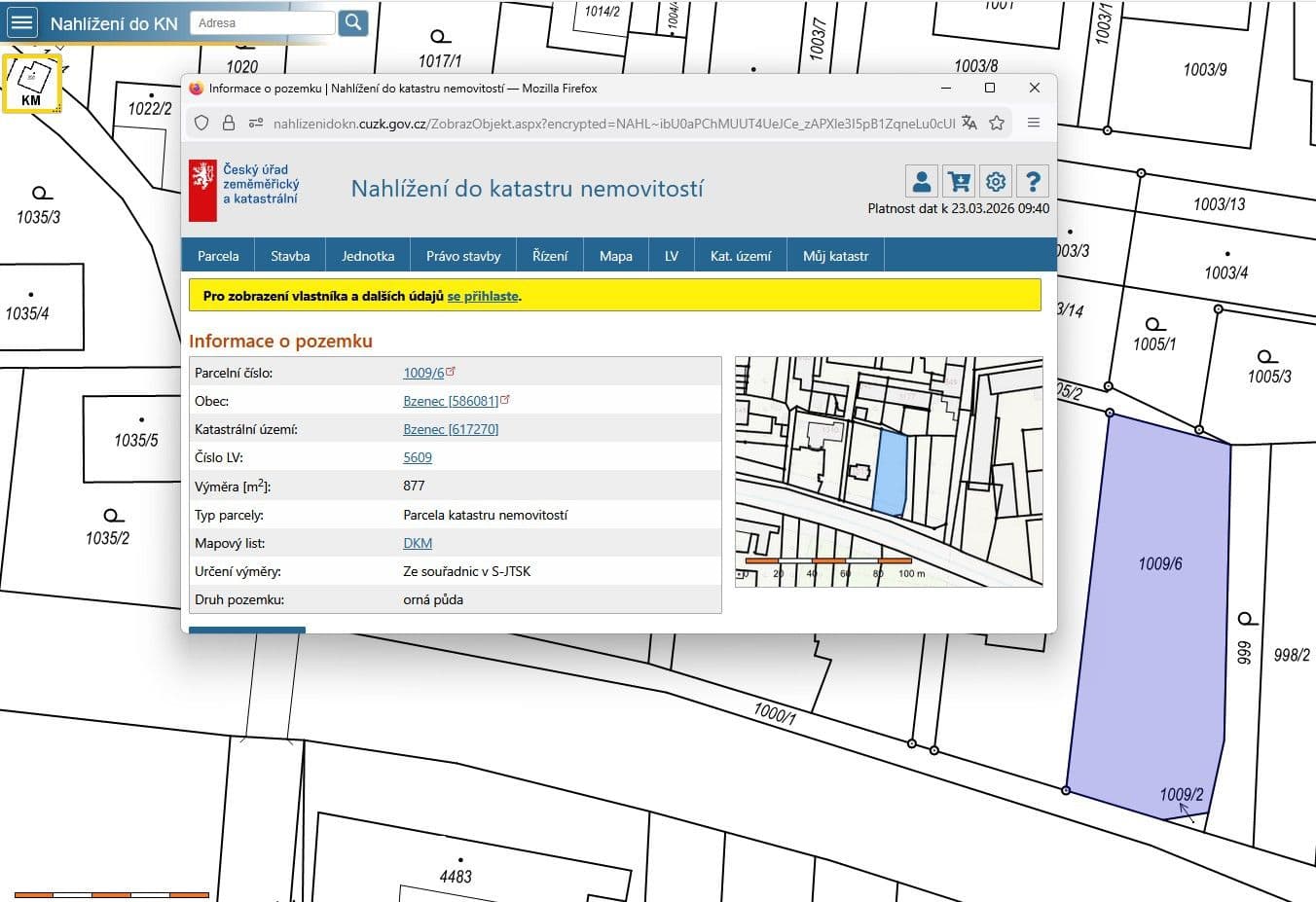
Task: Bookmark this page with the star icon
Action: click(996, 124)
